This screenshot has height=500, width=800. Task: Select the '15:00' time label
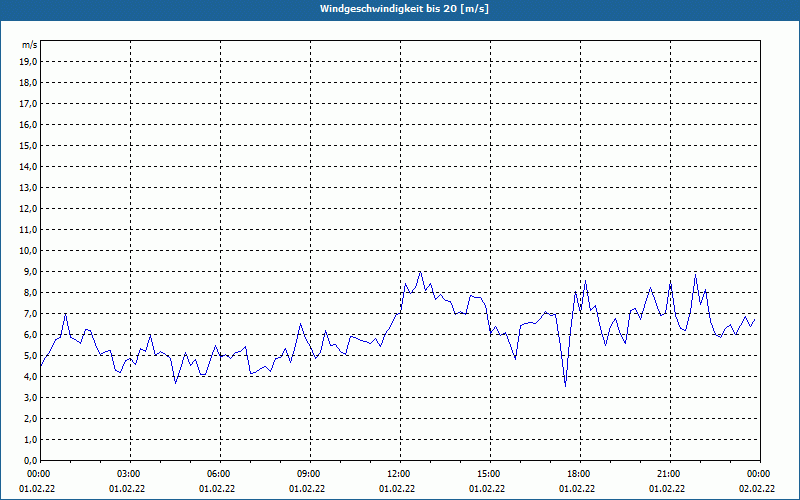pos(490,474)
